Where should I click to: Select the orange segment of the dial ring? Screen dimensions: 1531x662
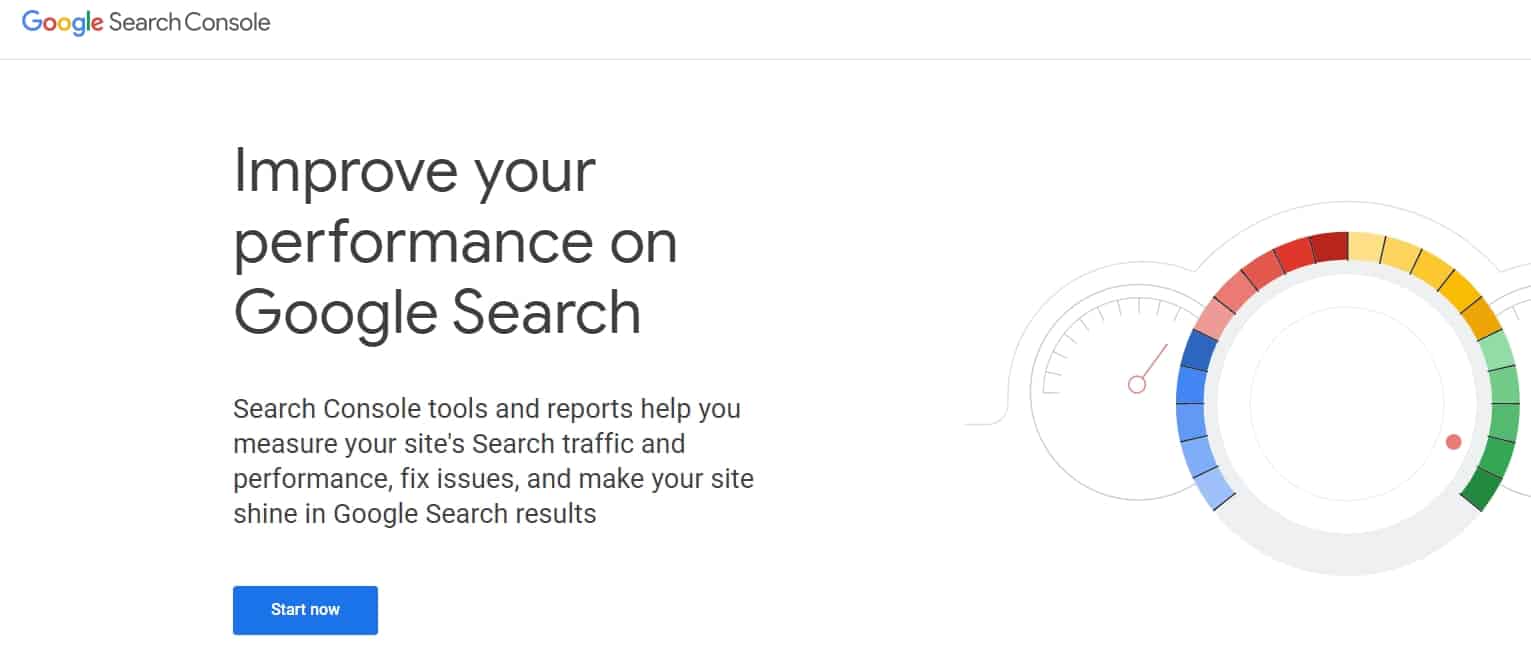point(1481,317)
